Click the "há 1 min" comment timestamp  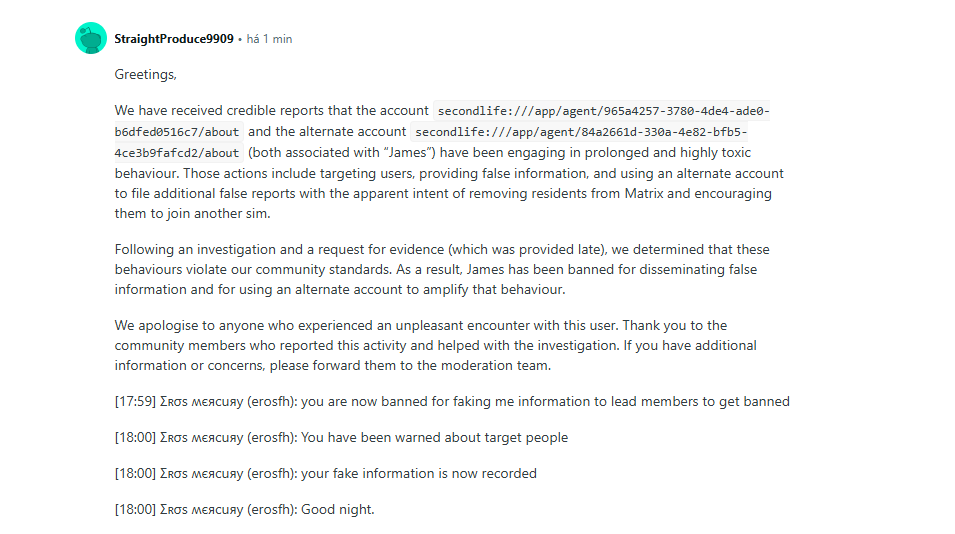click(x=269, y=39)
